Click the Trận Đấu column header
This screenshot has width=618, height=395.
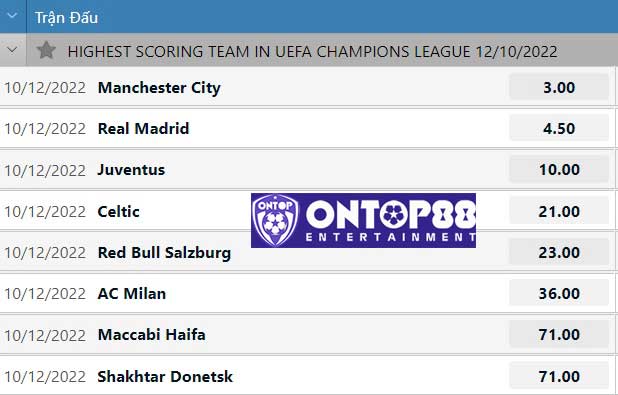coord(66,18)
